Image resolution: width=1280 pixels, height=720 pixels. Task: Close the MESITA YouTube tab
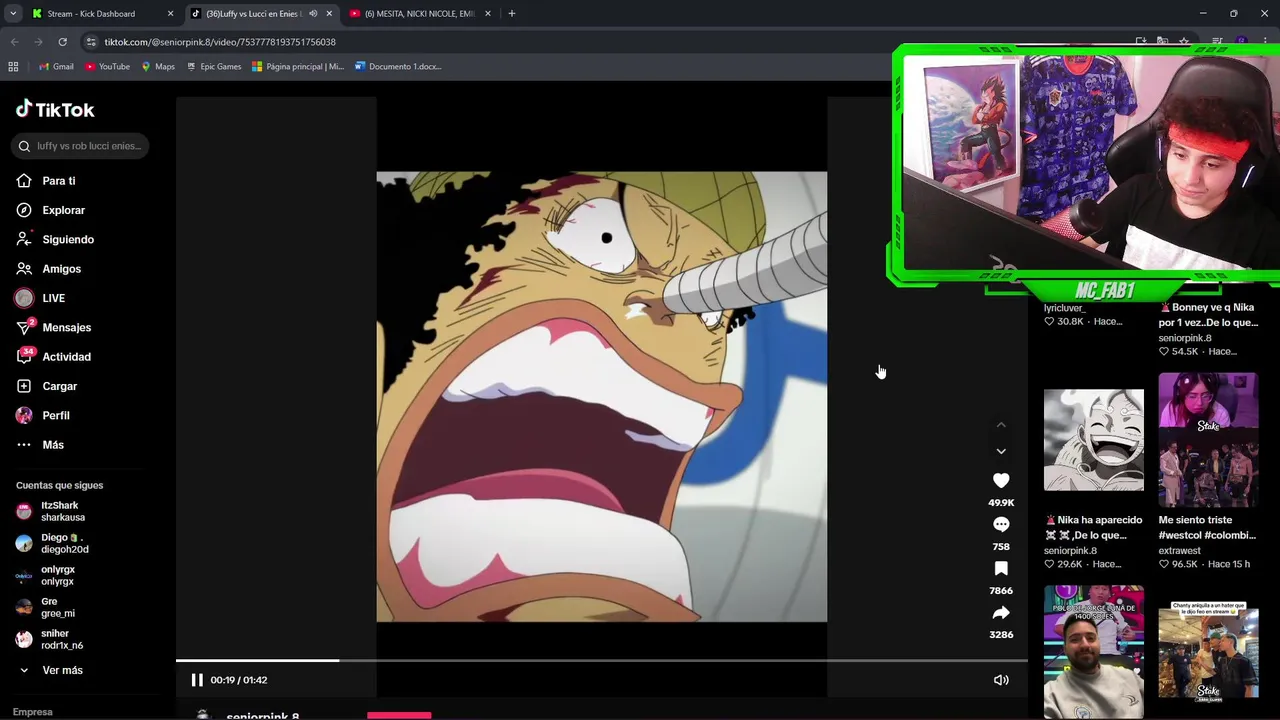pyautogui.click(x=488, y=14)
